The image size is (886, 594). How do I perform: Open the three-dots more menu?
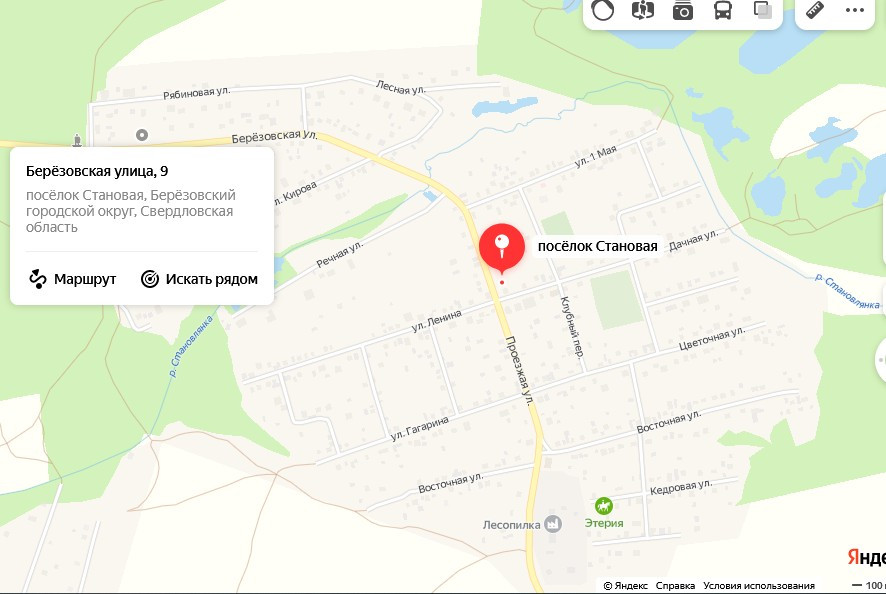(855, 10)
